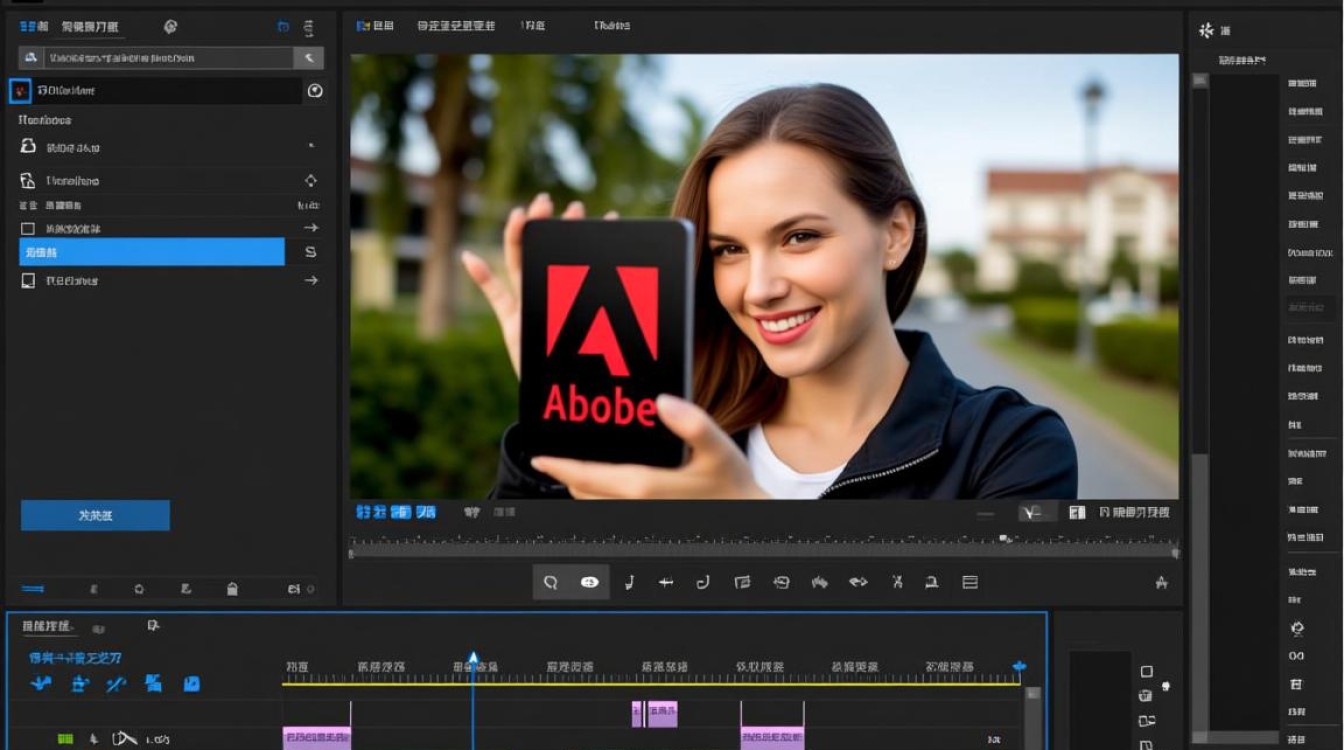The width and height of the screenshot is (1344, 750).
Task: Click the last blue square icon in timeline tool row
Action: [191, 684]
